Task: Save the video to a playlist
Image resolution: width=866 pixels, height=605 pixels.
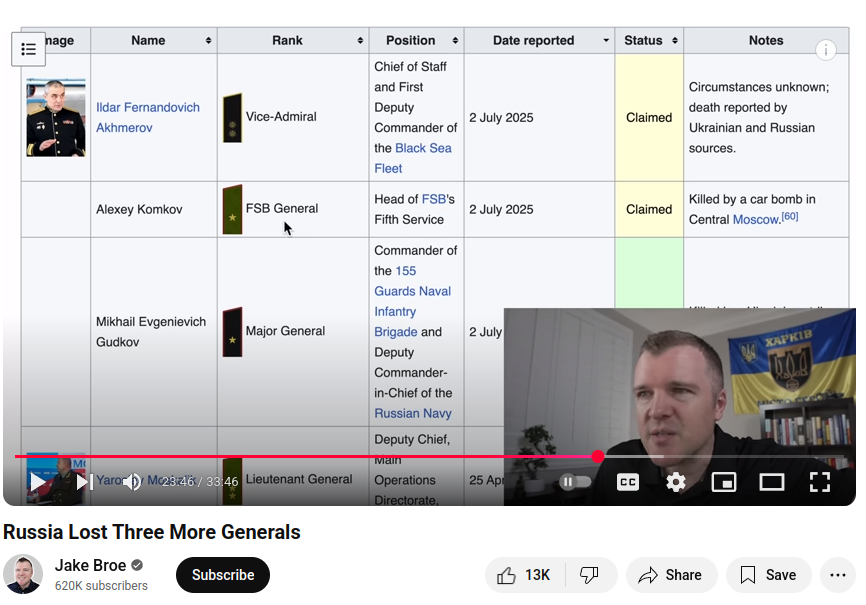Action: (x=768, y=575)
